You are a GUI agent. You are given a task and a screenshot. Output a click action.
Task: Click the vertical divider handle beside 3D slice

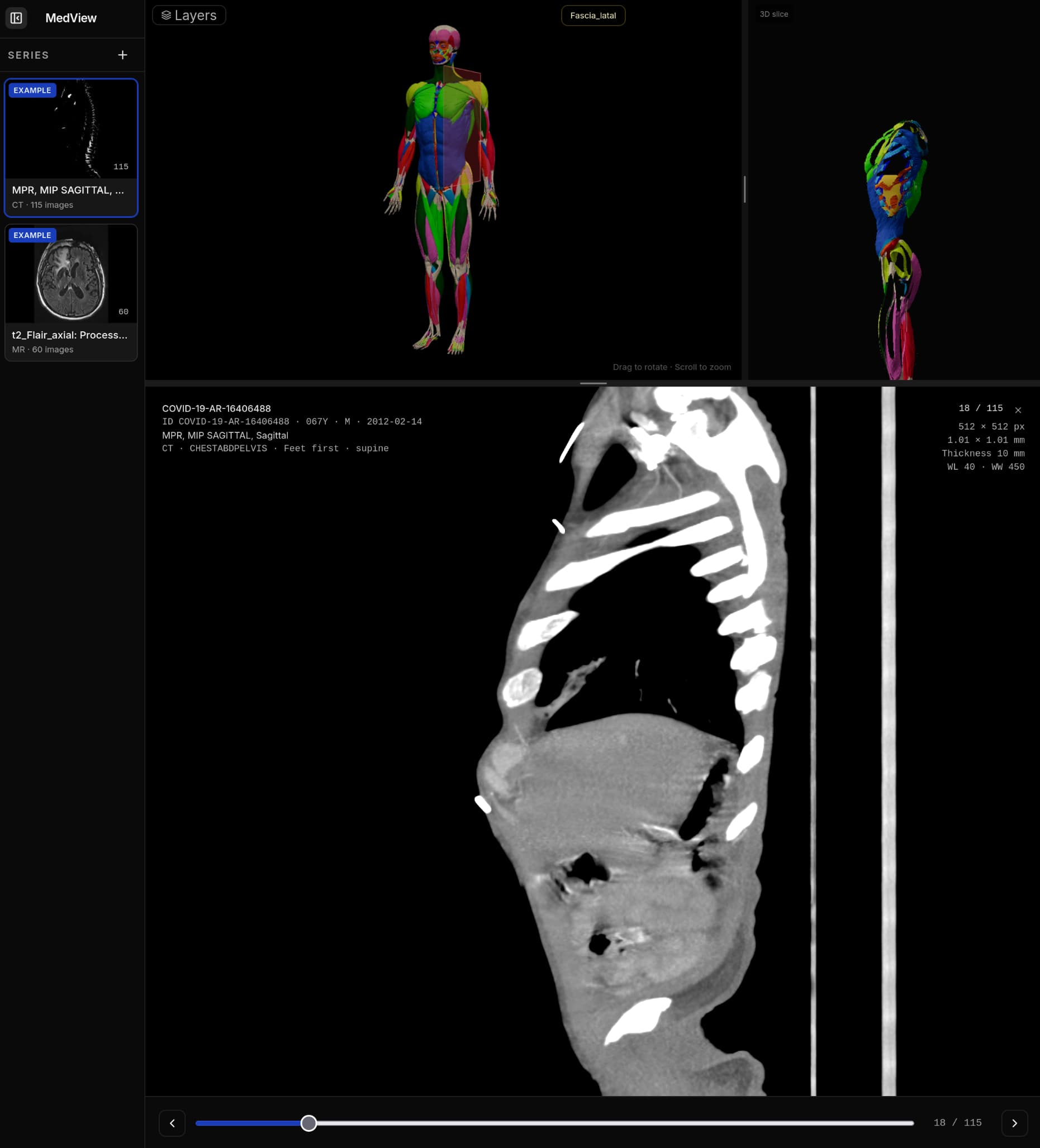coord(744,189)
